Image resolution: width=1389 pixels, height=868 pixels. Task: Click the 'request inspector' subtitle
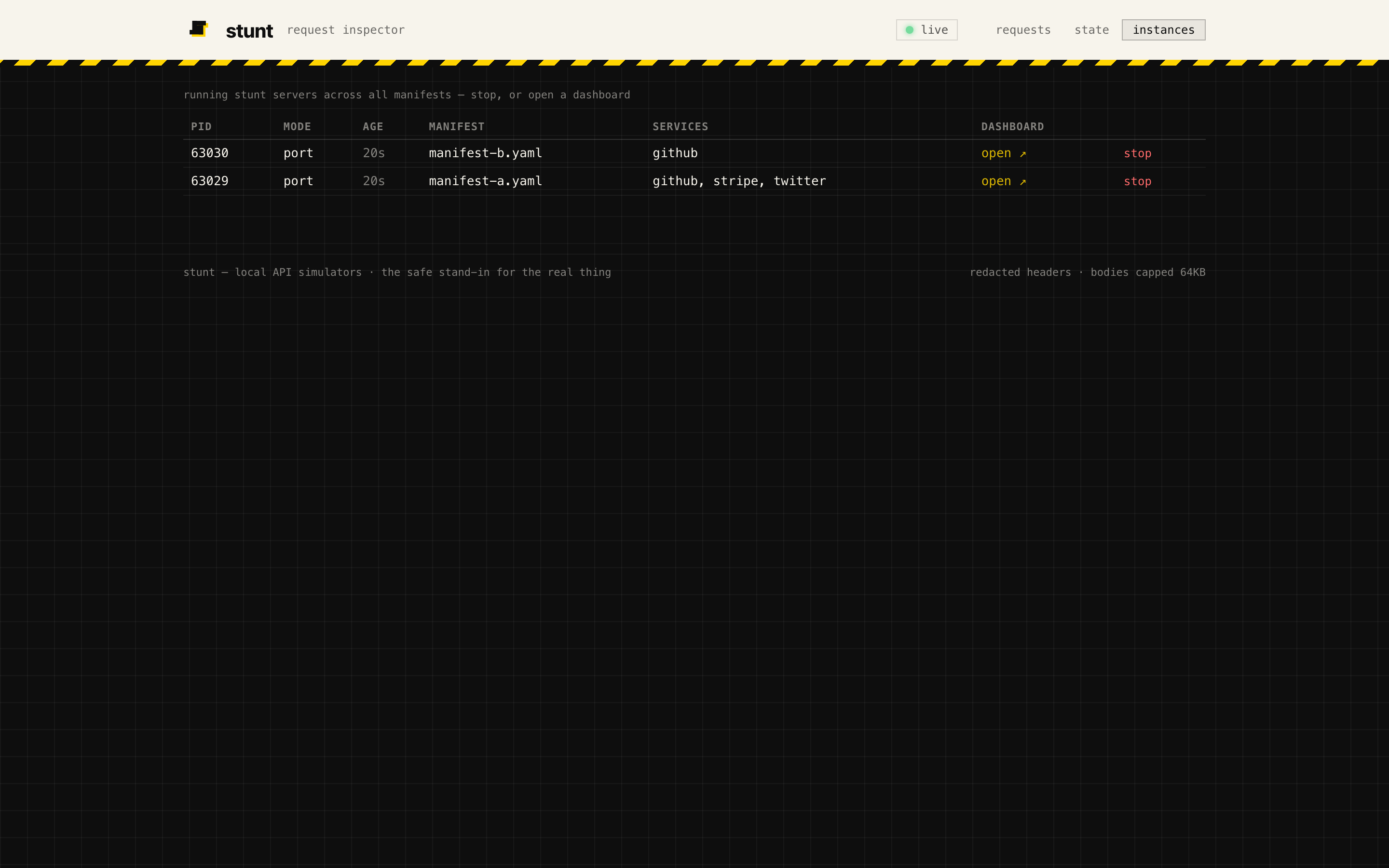click(x=345, y=30)
